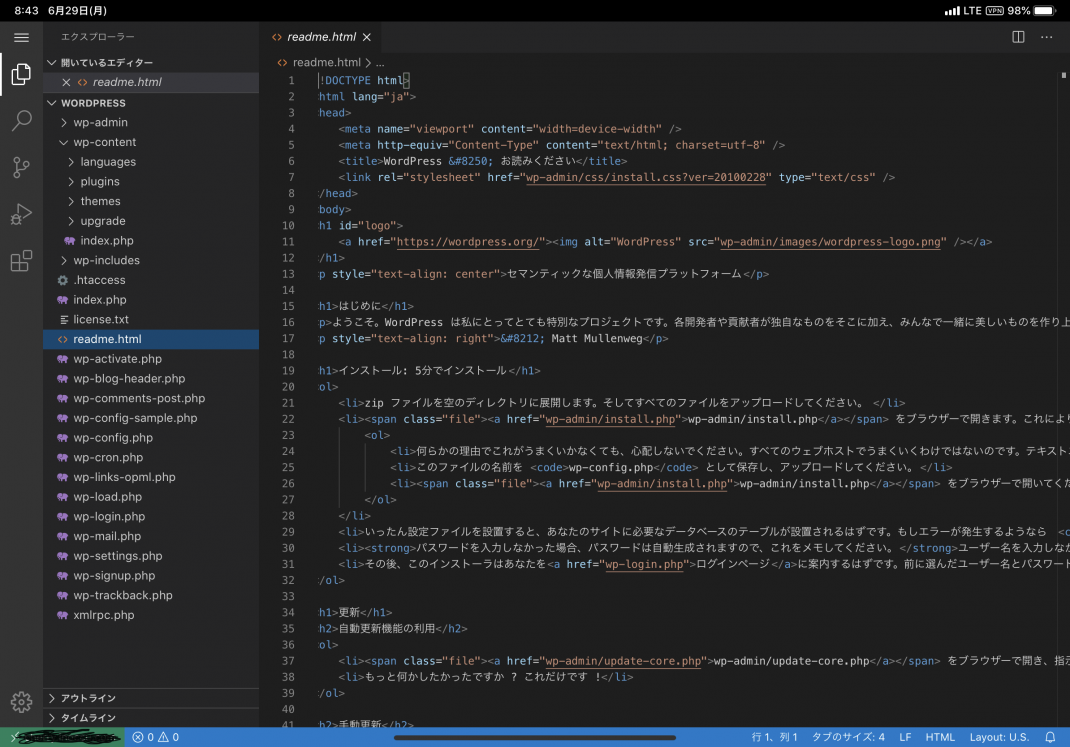Expand the languages folder
The width and height of the screenshot is (1070, 747).
click(x=71, y=162)
